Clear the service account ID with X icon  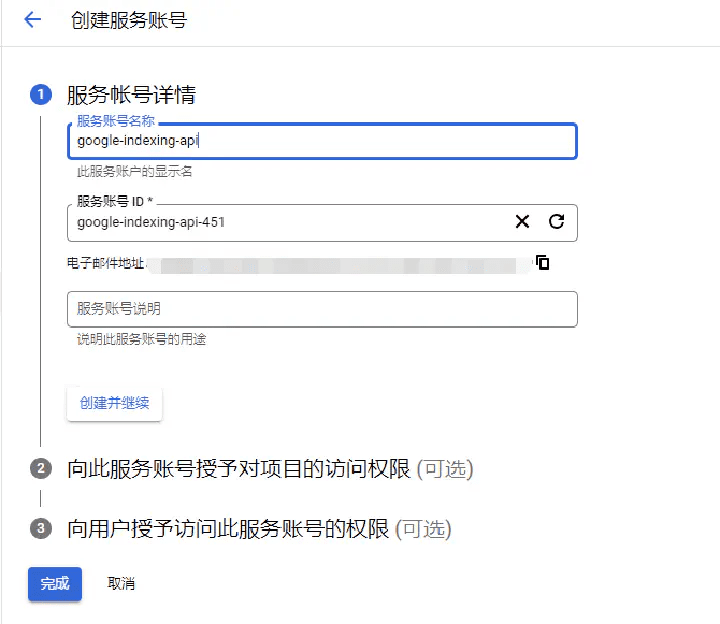click(x=522, y=222)
